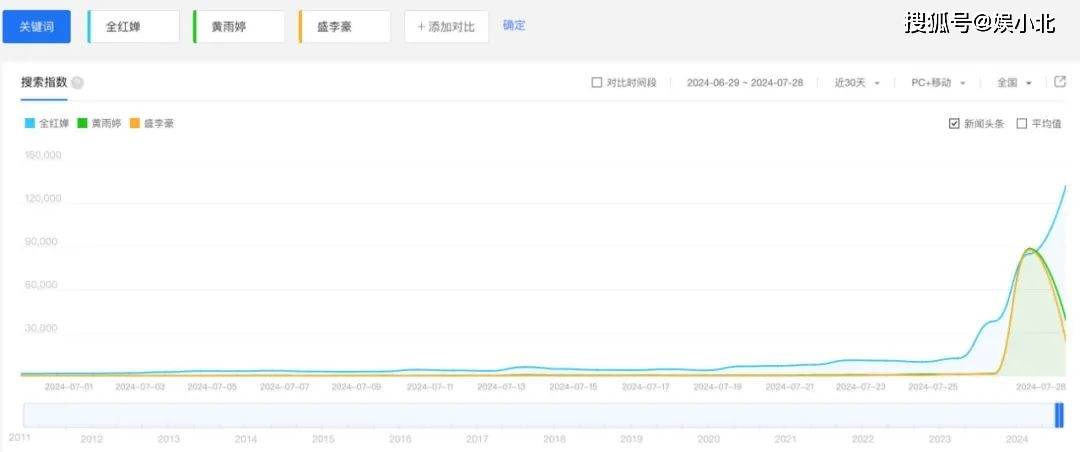Click the 确定 link
The height and width of the screenshot is (452, 1080).
(514, 25)
